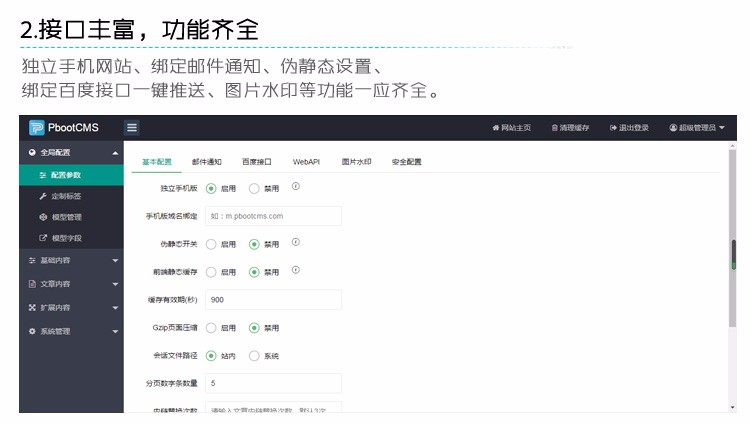The height and width of the screenshot is (424, 750).
Task: Click the 手机版域名绑定 input field
Action: click(x=273, y=216)
